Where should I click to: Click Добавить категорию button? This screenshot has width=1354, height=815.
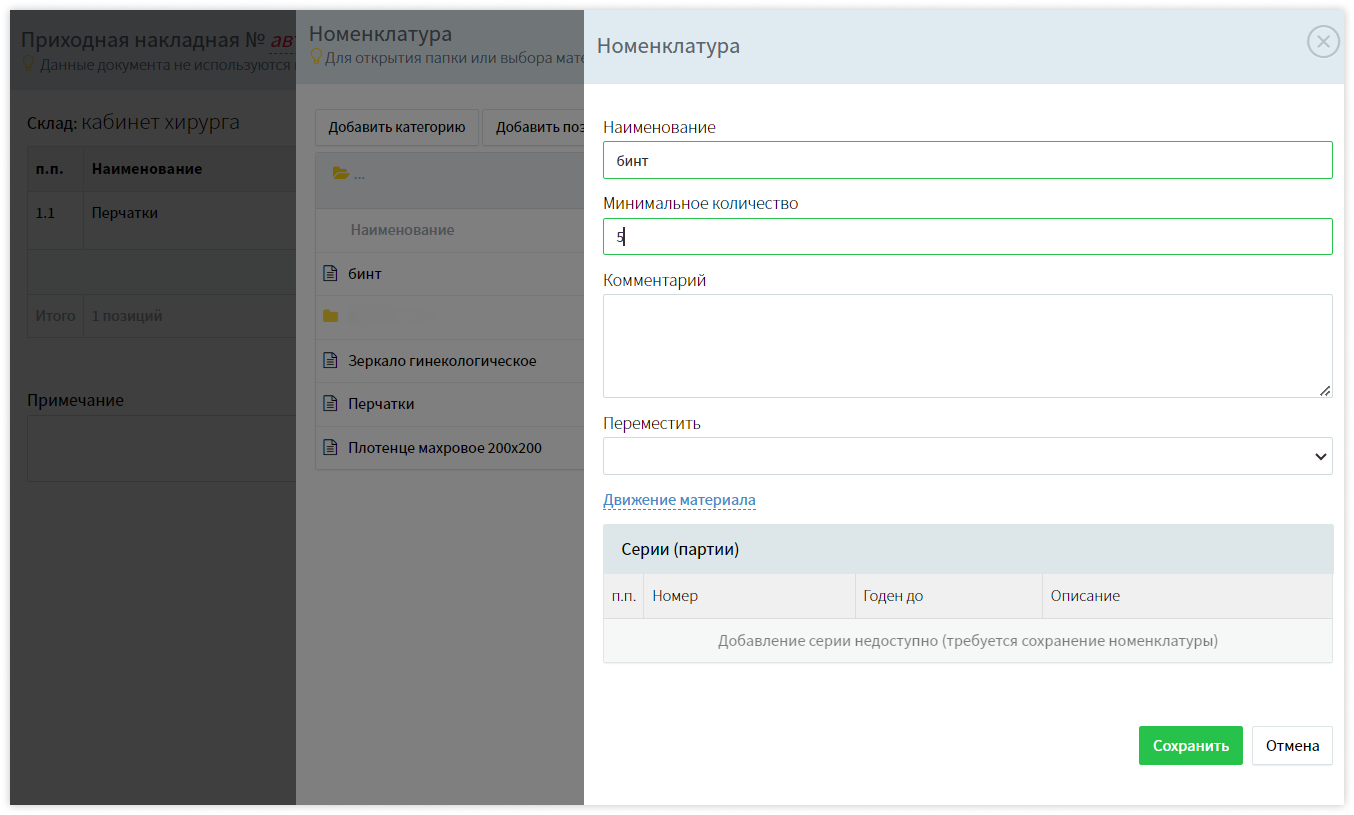tap(397, 127)
